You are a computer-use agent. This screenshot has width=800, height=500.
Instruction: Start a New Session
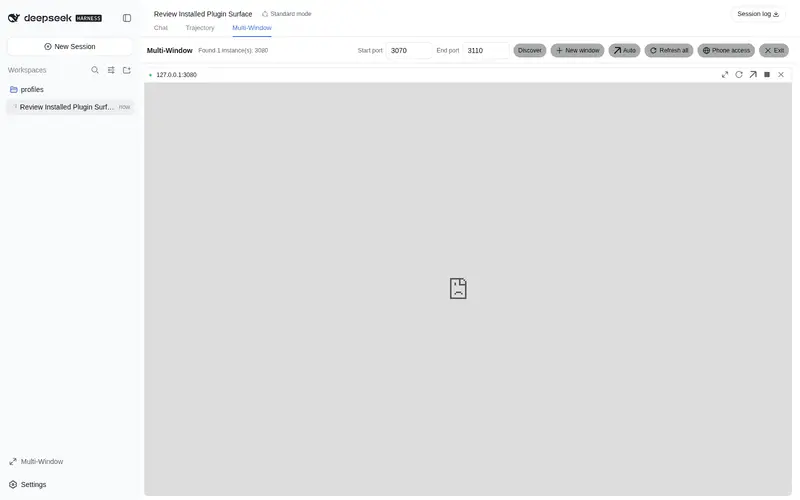click(x=70, y=46)
